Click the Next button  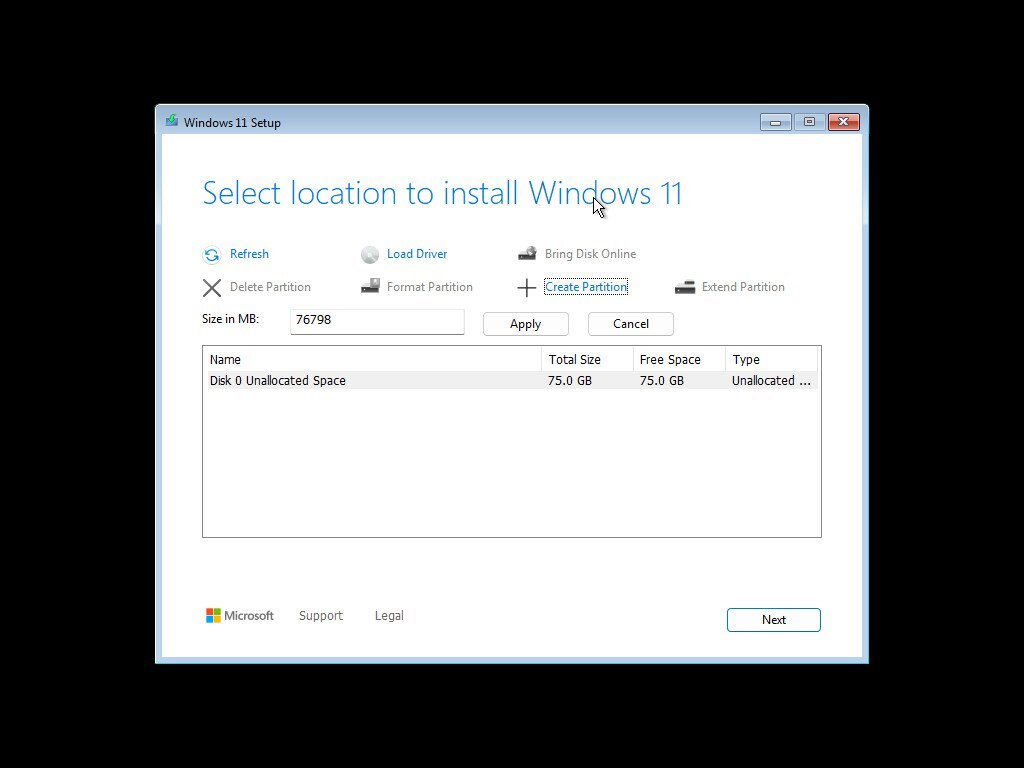773,619
